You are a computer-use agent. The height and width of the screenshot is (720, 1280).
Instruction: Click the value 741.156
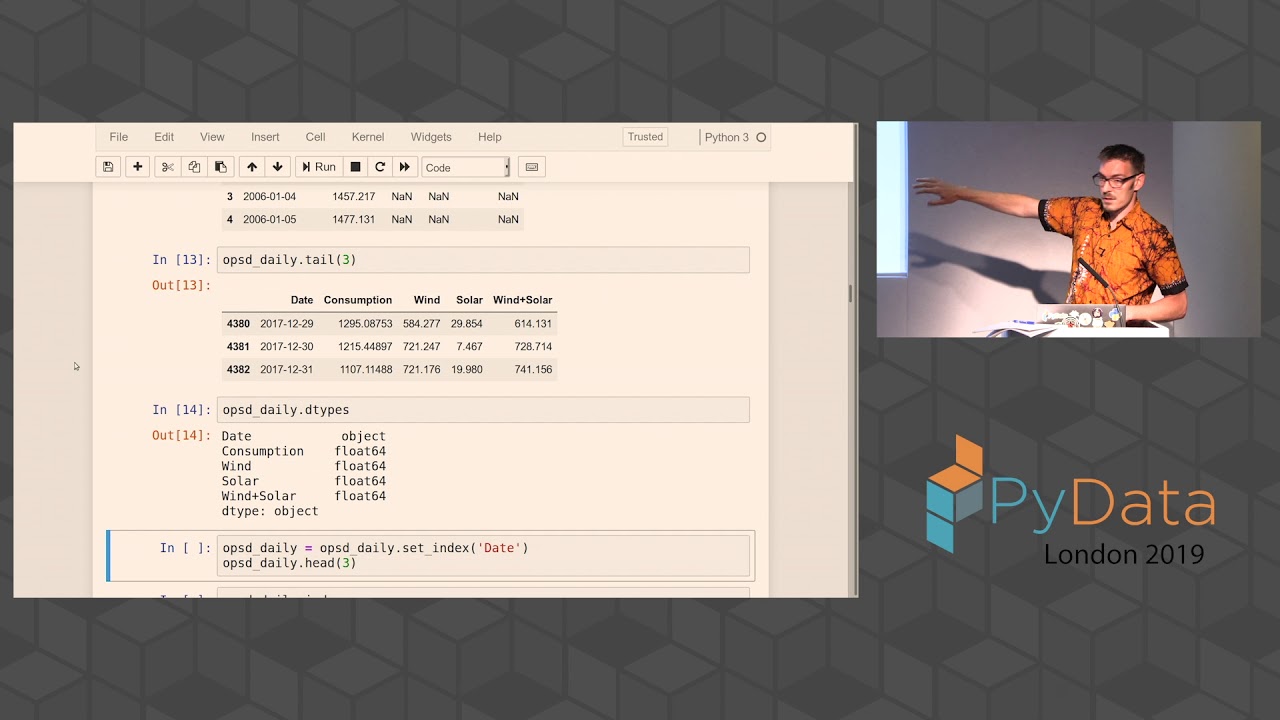pos(533,370)
